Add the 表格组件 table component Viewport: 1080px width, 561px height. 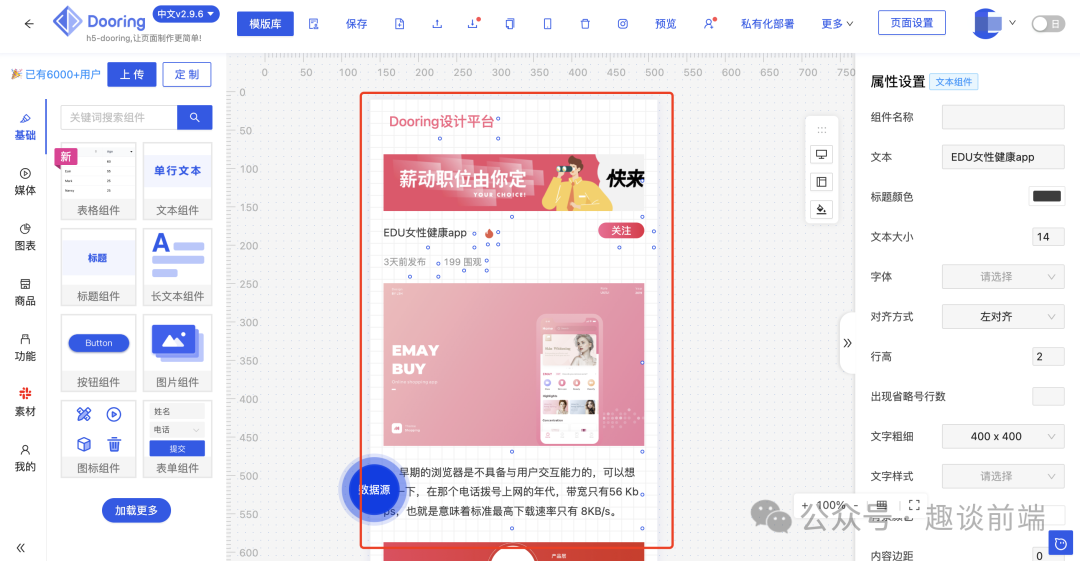pos(98,181)
